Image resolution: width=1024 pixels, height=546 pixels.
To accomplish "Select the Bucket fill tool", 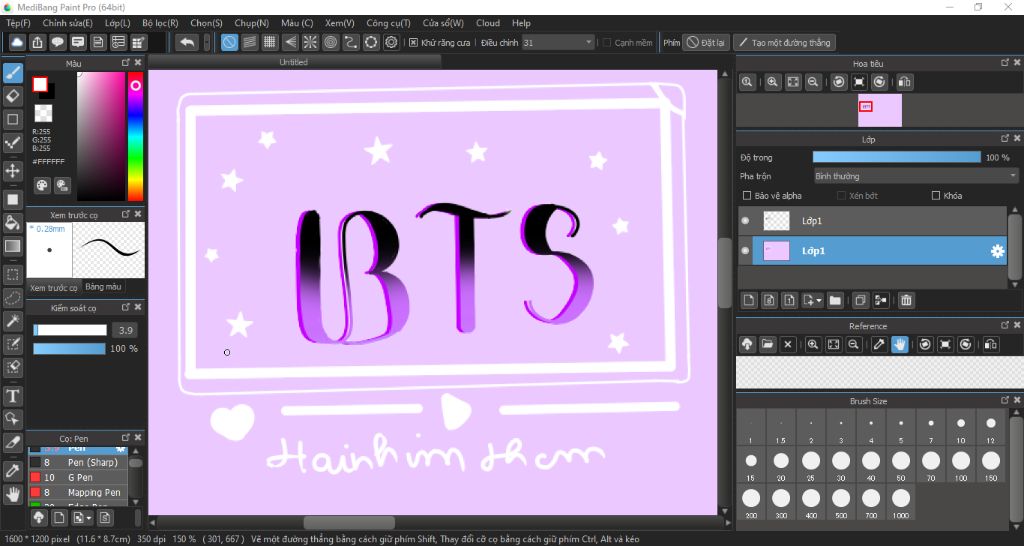I will tap(13, 222).
